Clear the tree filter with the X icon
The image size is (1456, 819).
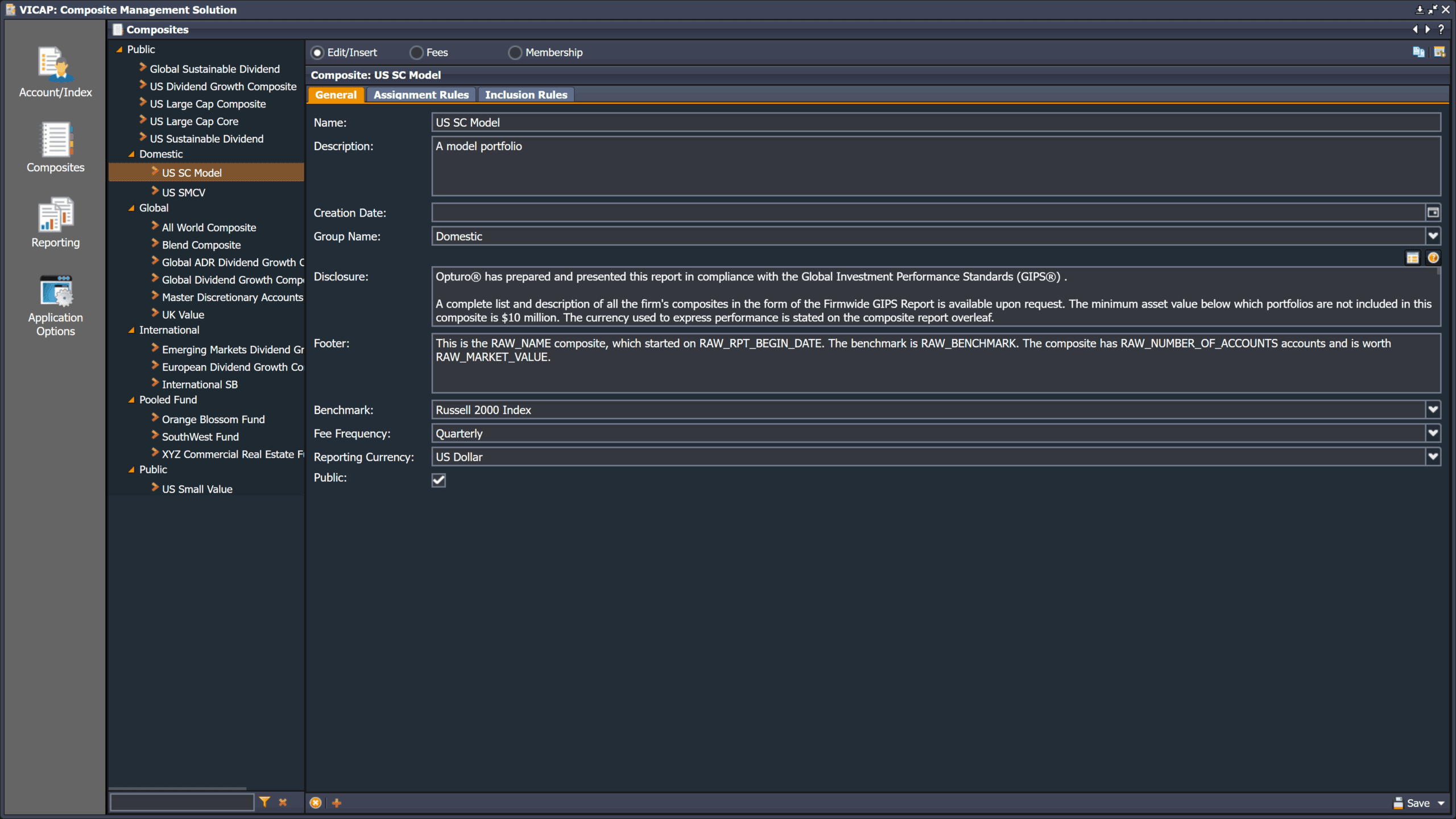[x=283, y=802]
